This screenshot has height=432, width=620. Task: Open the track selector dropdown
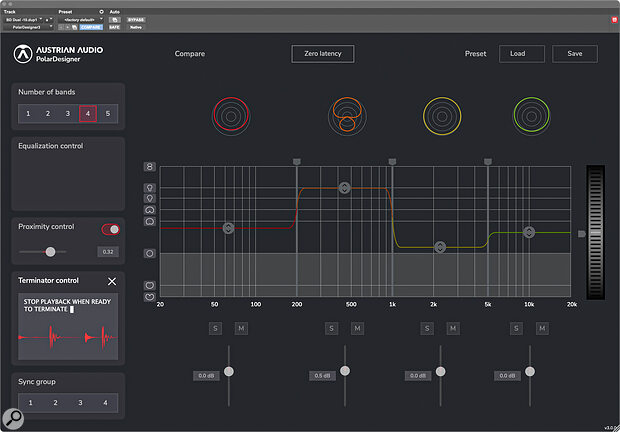tap(23, 20)
